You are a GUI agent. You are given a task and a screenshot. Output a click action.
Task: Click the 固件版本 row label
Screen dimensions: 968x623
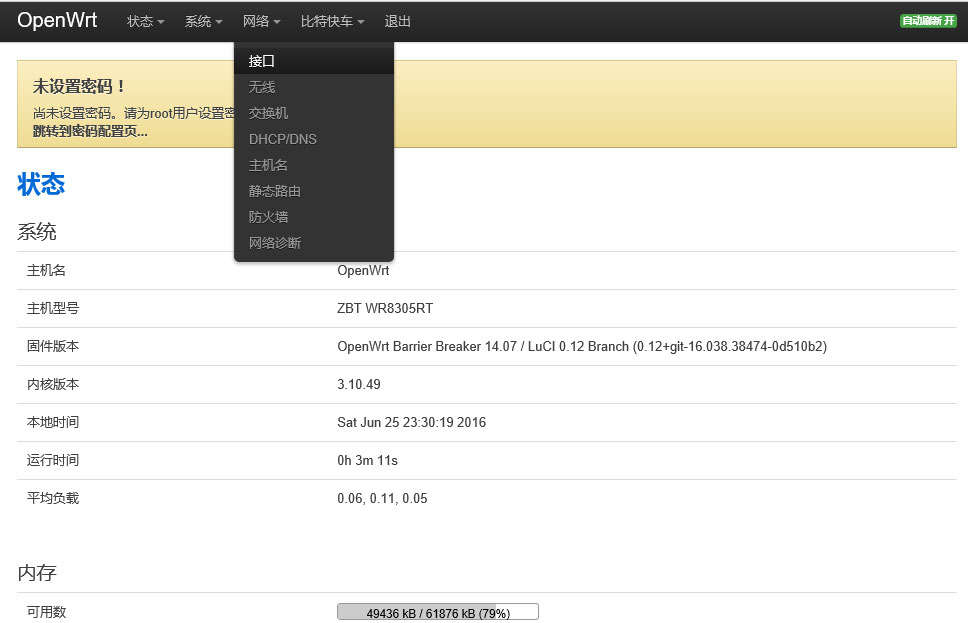coord(53,346)
